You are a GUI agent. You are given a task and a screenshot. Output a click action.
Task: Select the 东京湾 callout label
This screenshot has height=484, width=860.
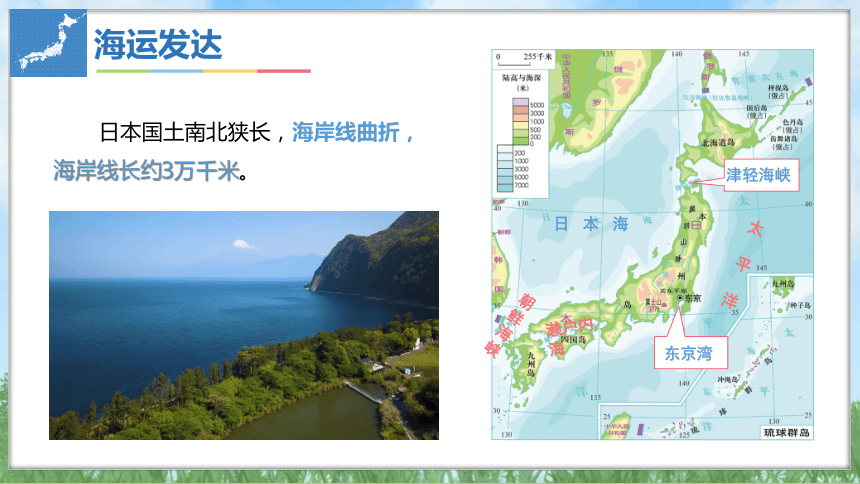(x=689, y=353)
